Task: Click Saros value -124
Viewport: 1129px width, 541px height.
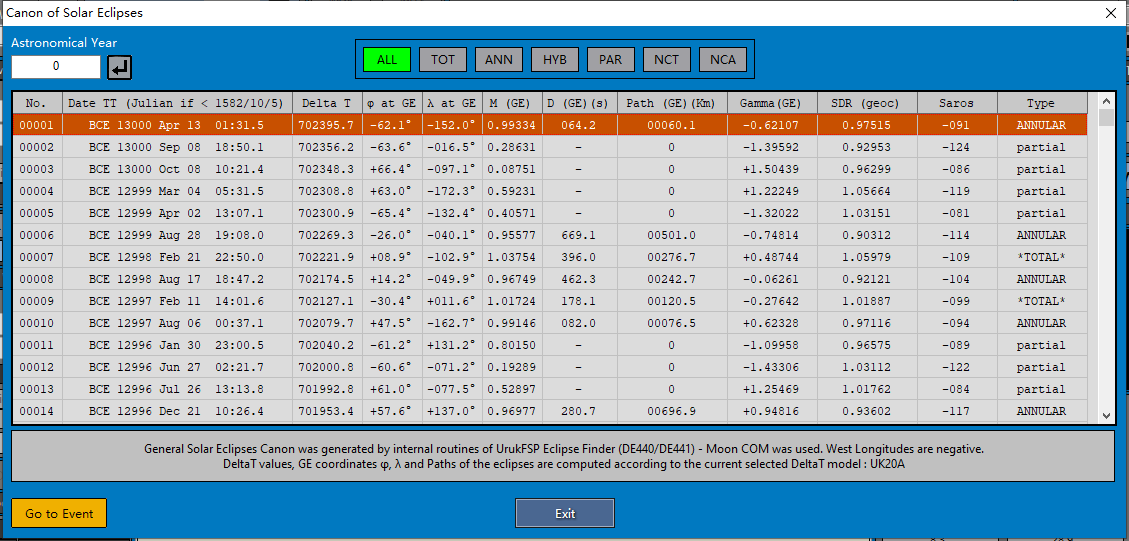Action: tap(958, 147)
